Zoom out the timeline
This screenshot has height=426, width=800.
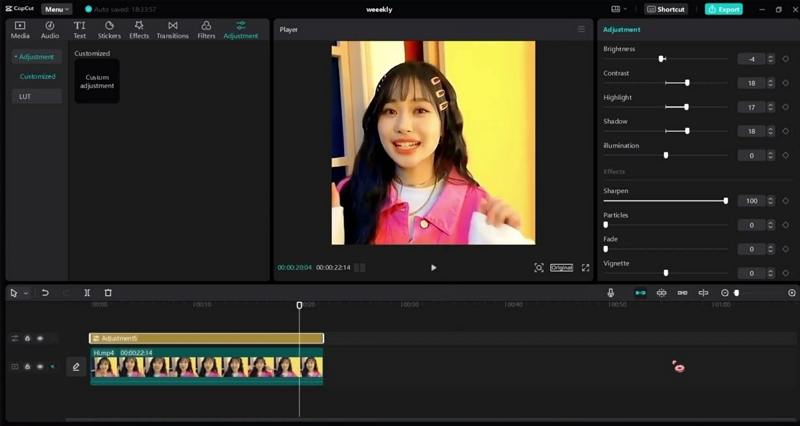point(724,293)
